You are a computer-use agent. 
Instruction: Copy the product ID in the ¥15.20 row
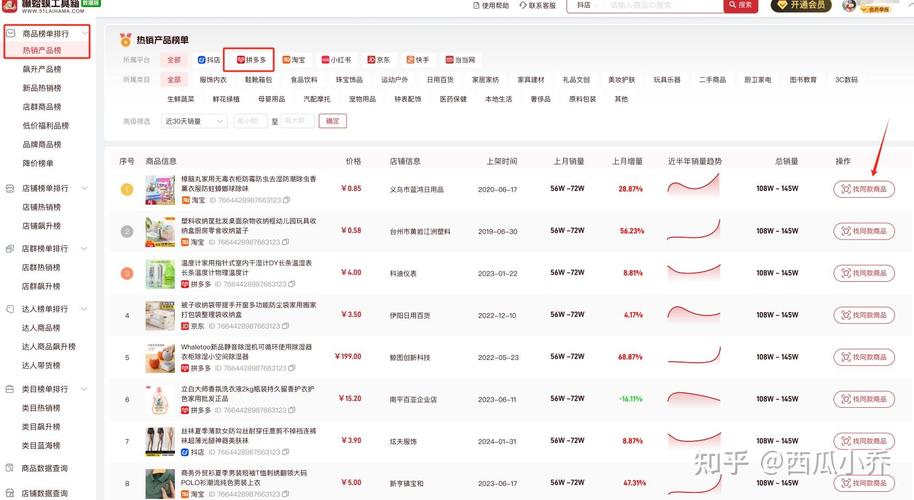(x=291, y=410)
